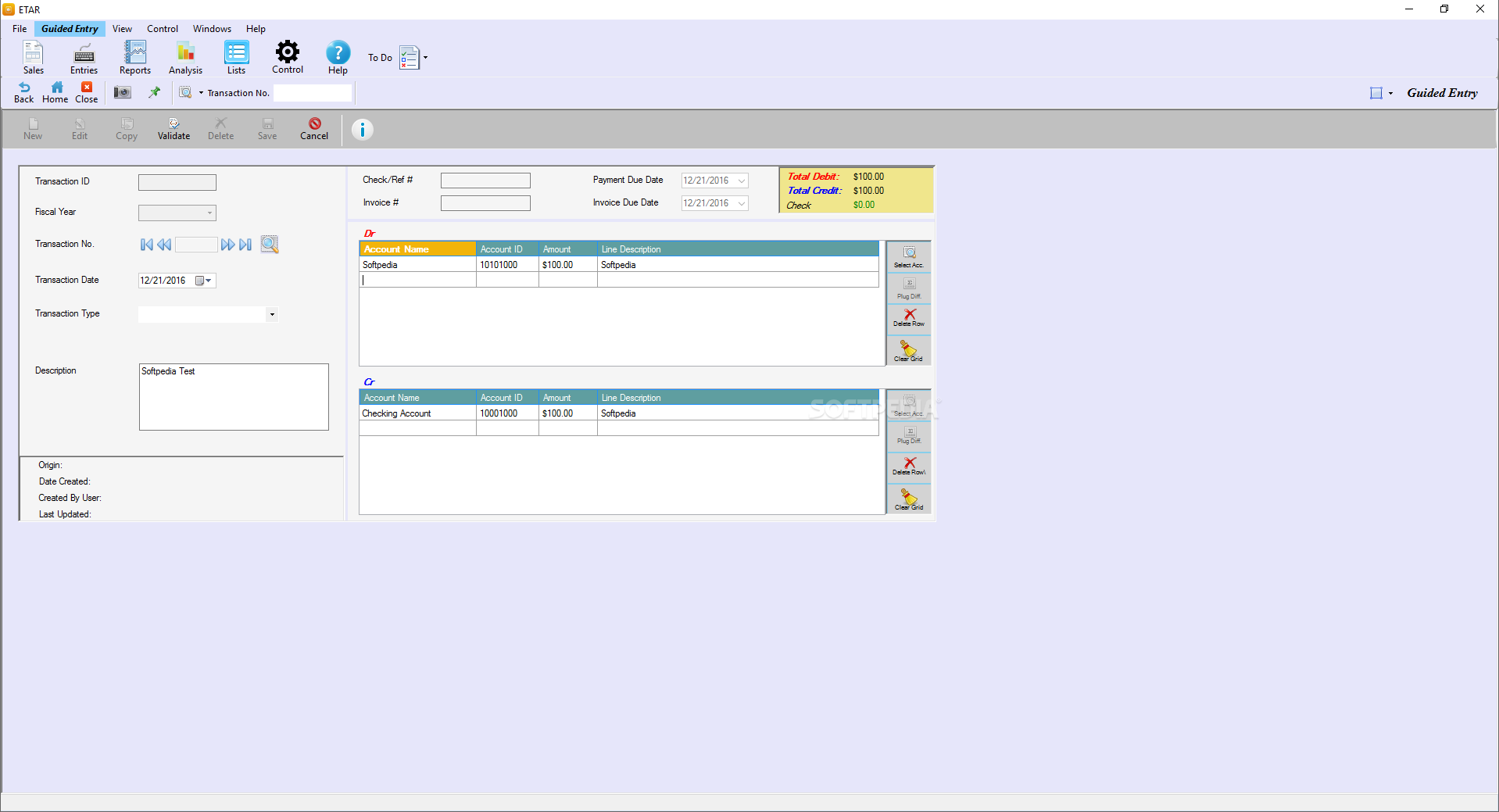Open the Sales module icon
This screenshot has width=1499, height=812.
(33, 53)
